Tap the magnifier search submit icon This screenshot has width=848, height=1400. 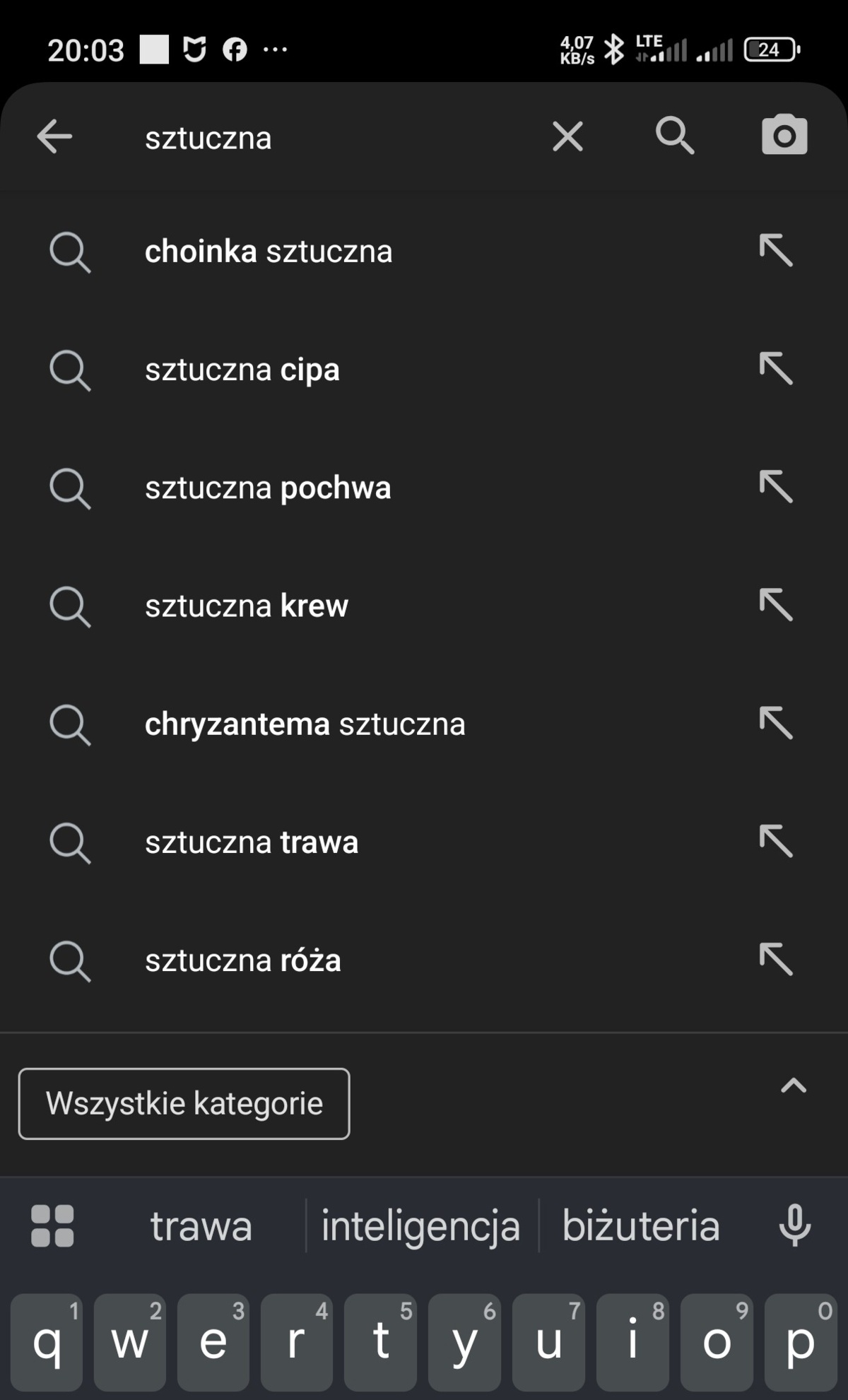click(x=675, y=135)
